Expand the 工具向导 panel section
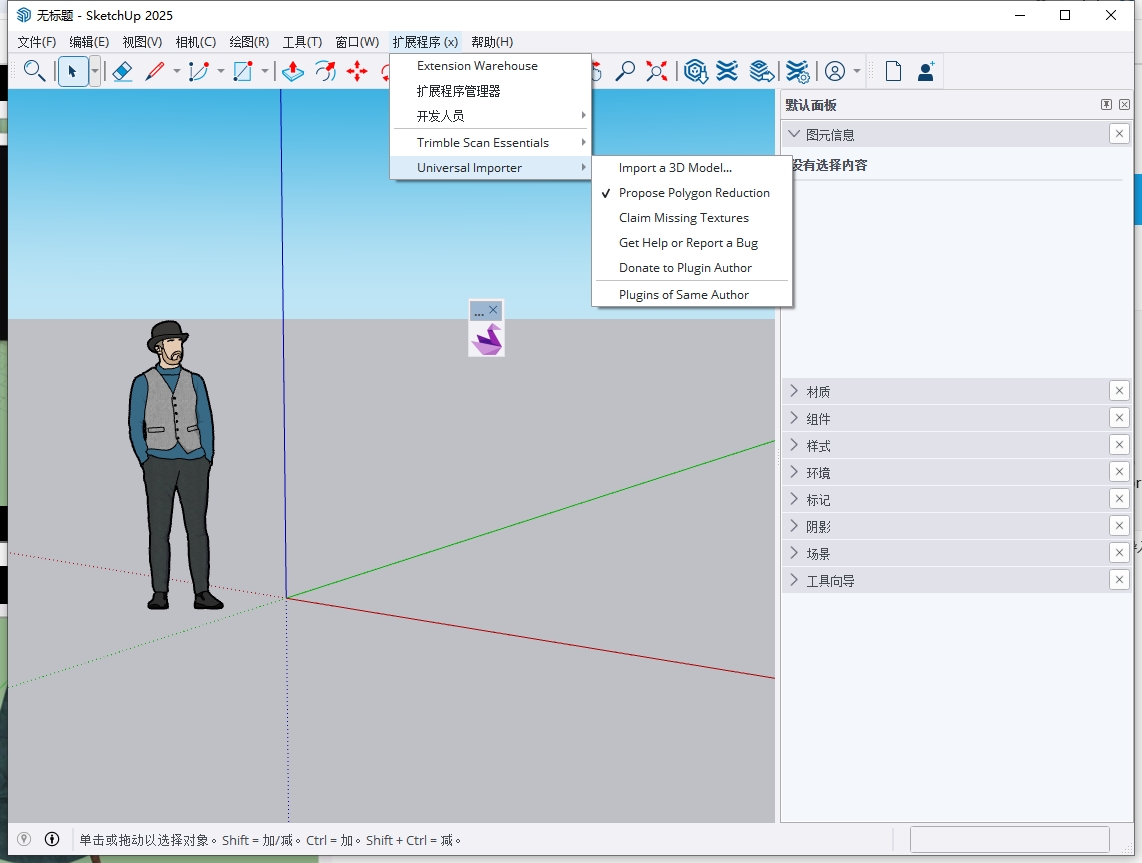This screenshot has height=863, width=1142. point(793,580)
